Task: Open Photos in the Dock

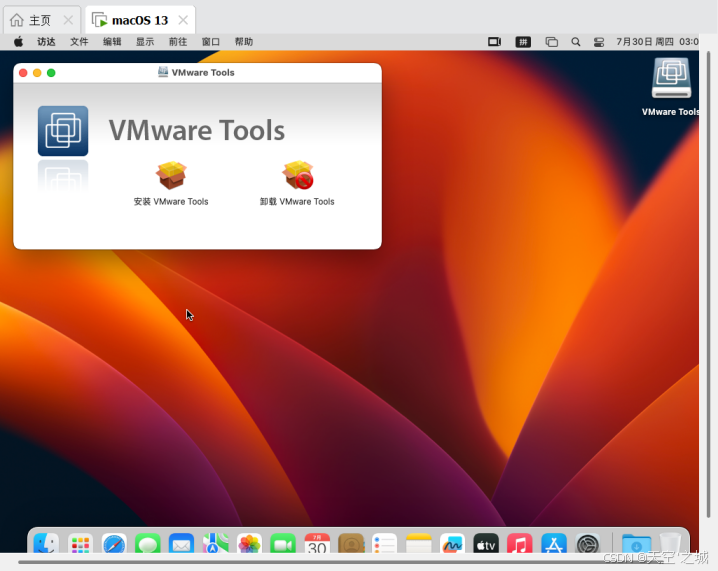Action: coord(249,544)
